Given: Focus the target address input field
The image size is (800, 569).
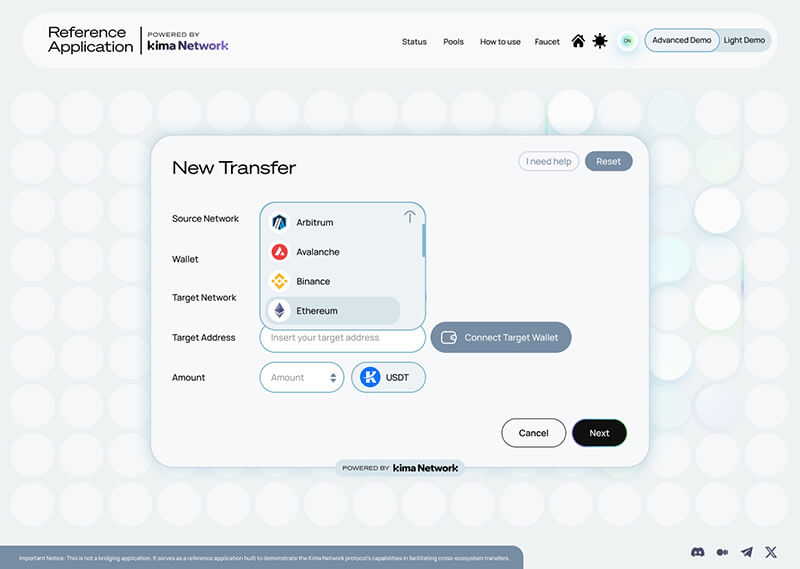Looking at the screenshot, I should (x=342, y=338).
